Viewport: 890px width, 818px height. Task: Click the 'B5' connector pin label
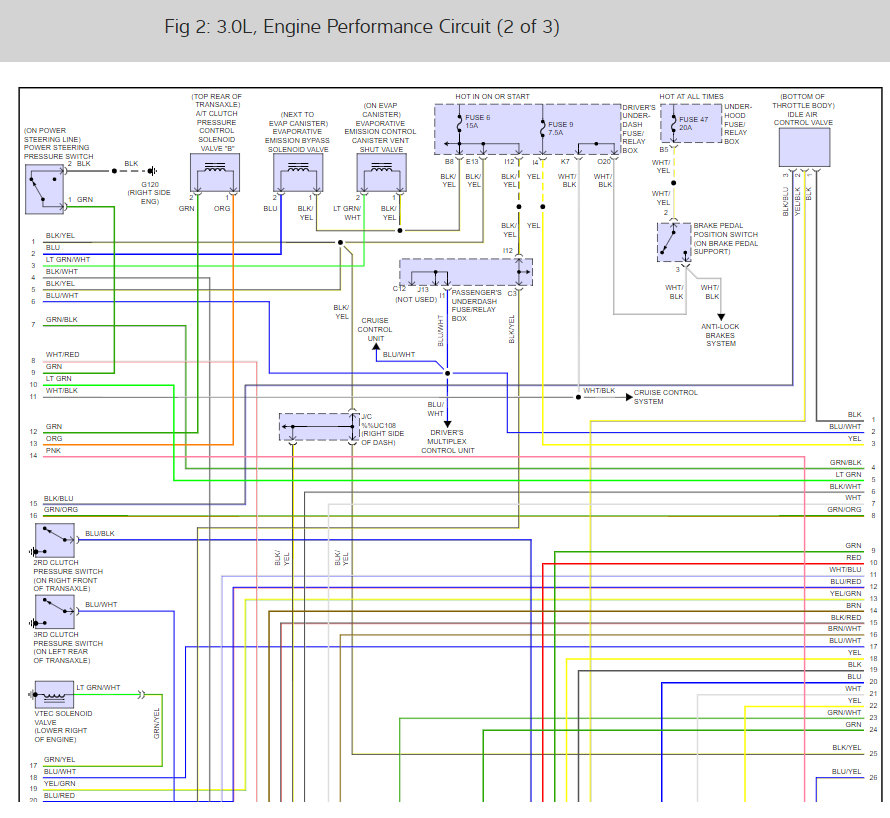coord(664,149)
